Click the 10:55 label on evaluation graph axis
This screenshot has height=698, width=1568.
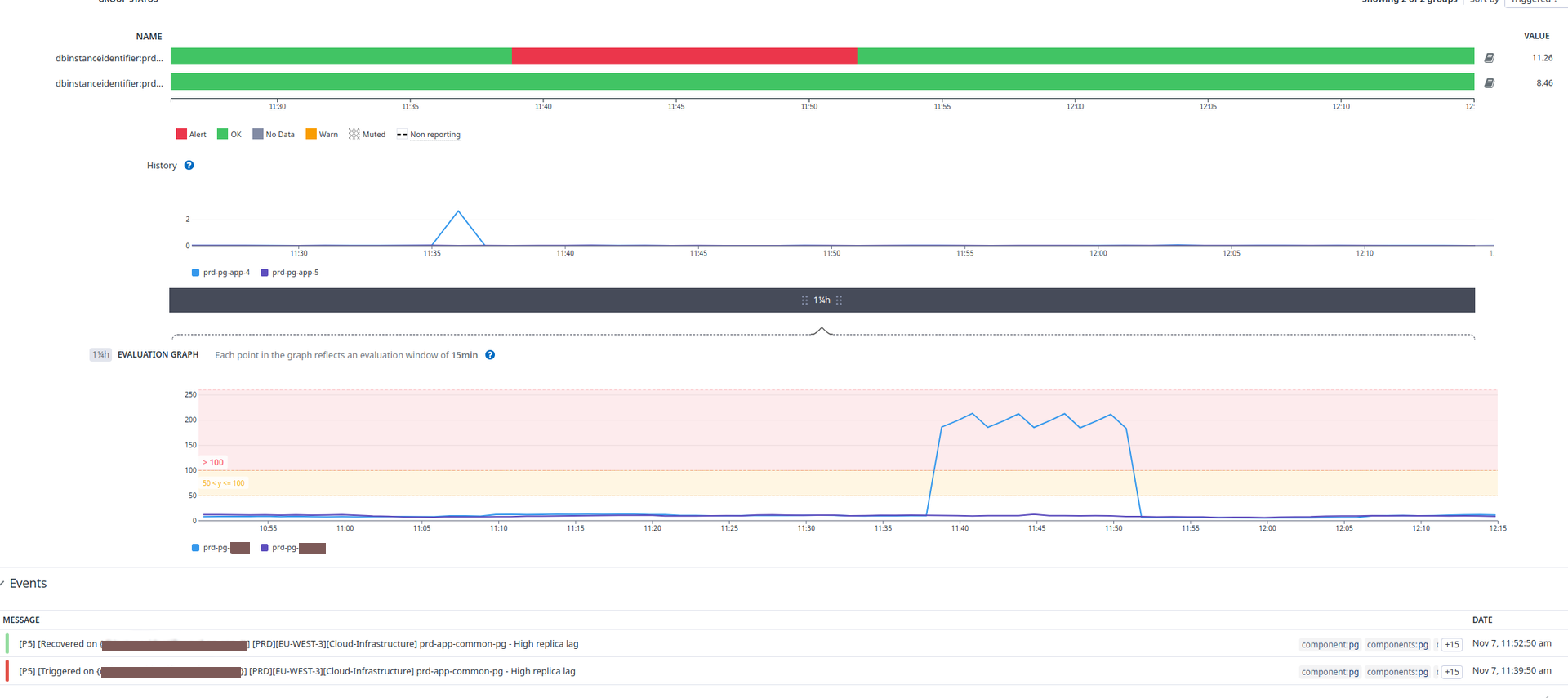coord(268,528)
